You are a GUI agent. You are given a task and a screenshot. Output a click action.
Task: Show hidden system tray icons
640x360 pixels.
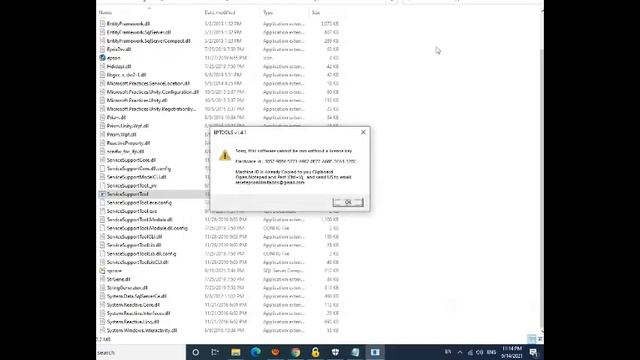pos(460,352)
